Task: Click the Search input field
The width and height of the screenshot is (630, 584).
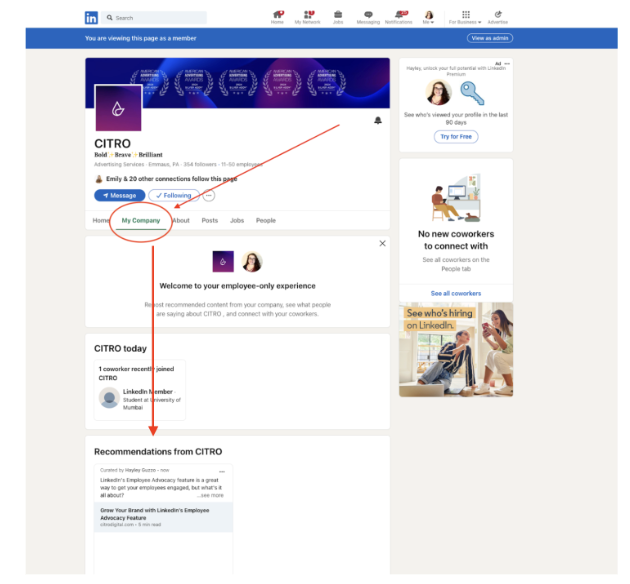Action: click(154, 18)
